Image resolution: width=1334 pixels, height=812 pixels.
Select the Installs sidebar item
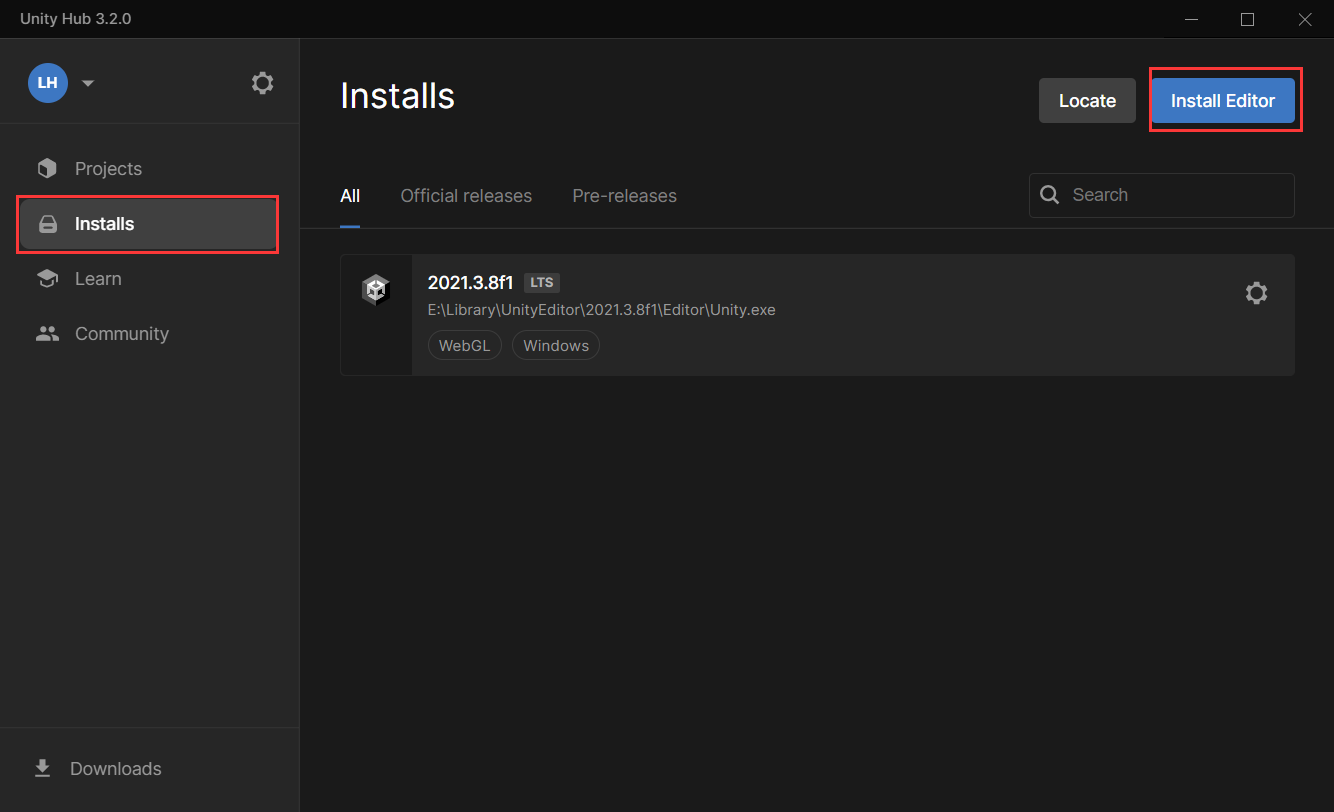[x=148, y=224]
